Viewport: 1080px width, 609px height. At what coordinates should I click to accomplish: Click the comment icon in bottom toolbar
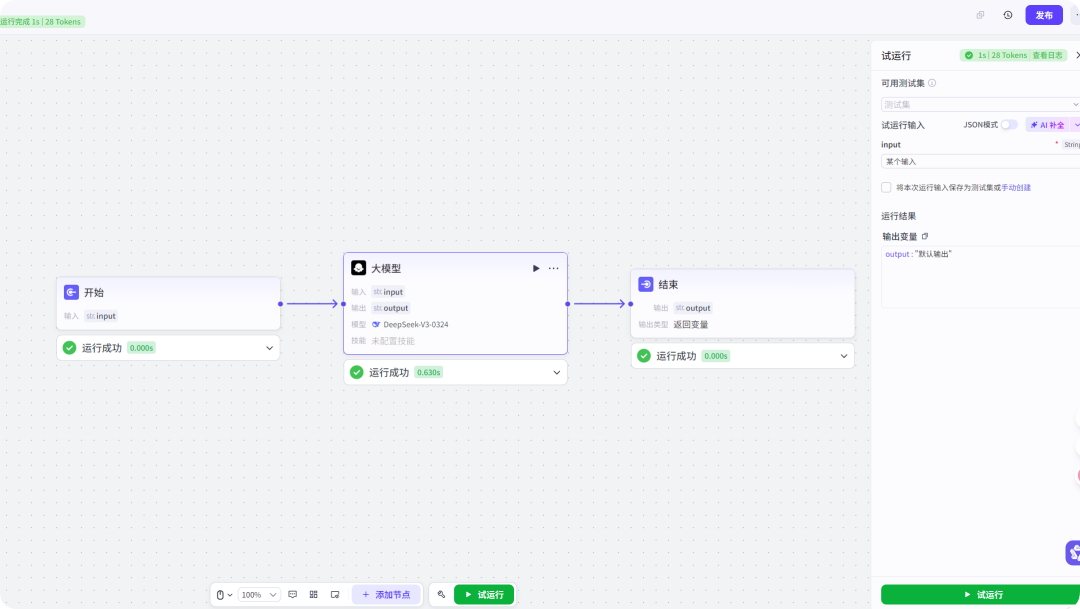tap(293, 594)
